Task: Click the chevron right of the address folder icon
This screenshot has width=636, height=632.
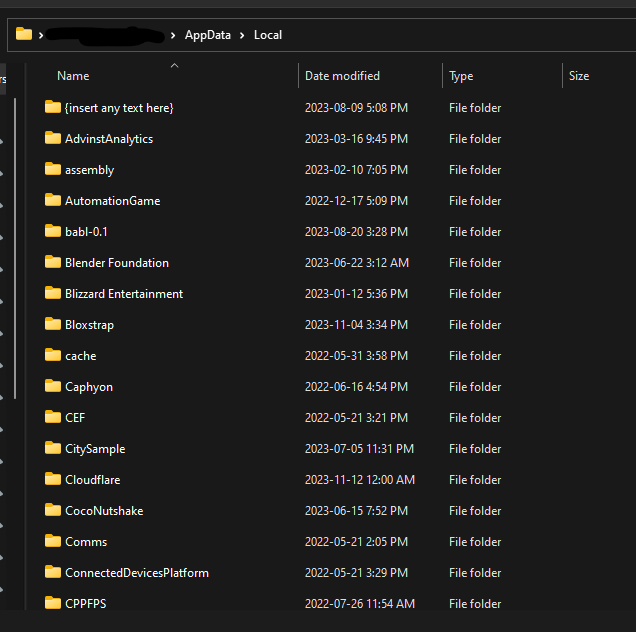Action: pyautogui.click(x=41, y=36)
